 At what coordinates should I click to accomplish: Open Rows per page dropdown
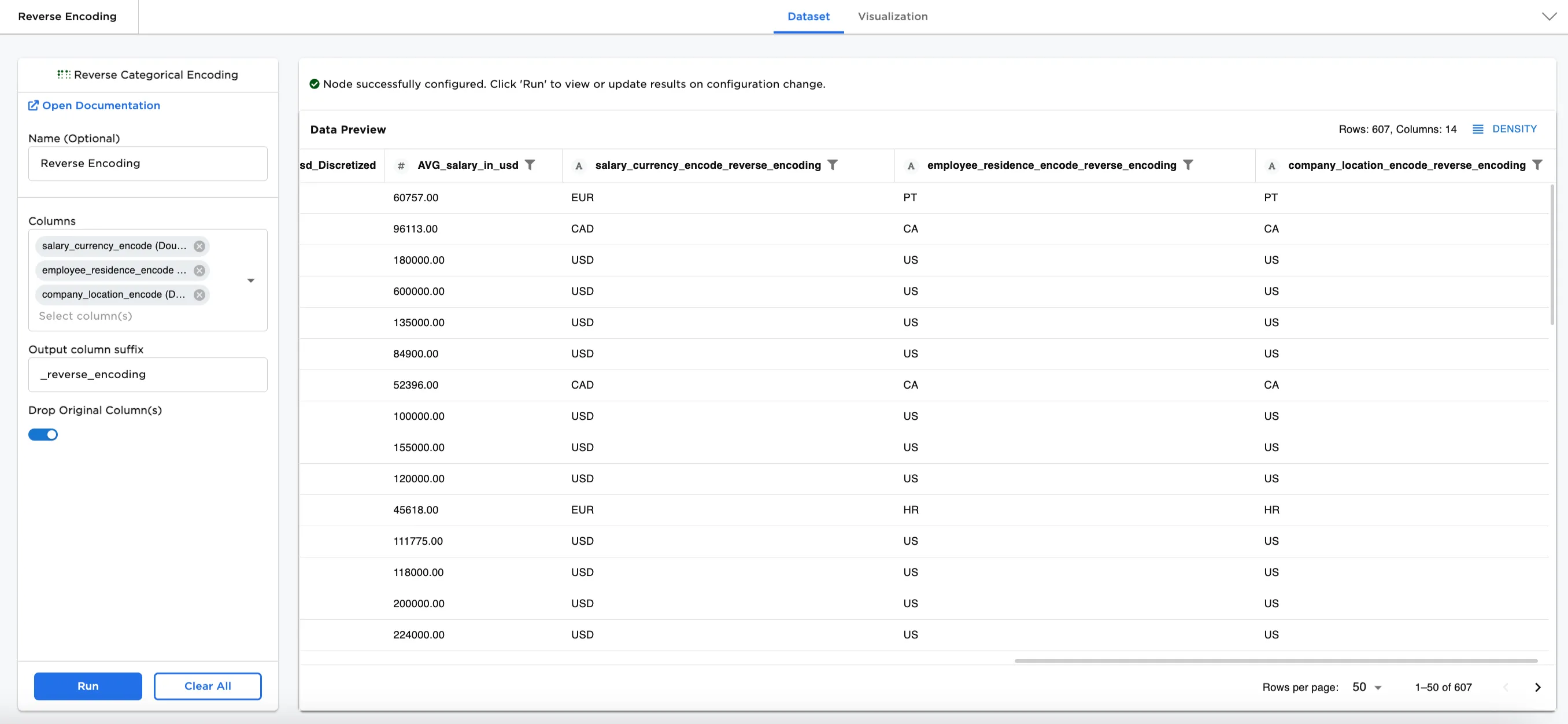coord(1367,687)
